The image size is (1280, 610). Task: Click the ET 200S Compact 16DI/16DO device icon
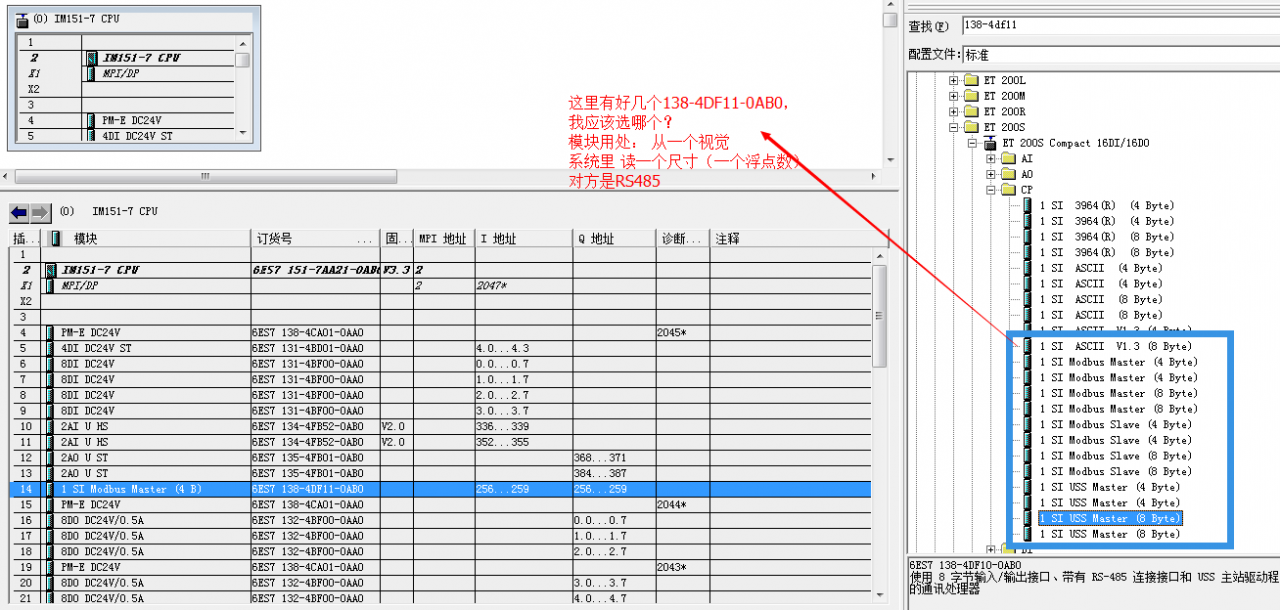coord(991,143)
